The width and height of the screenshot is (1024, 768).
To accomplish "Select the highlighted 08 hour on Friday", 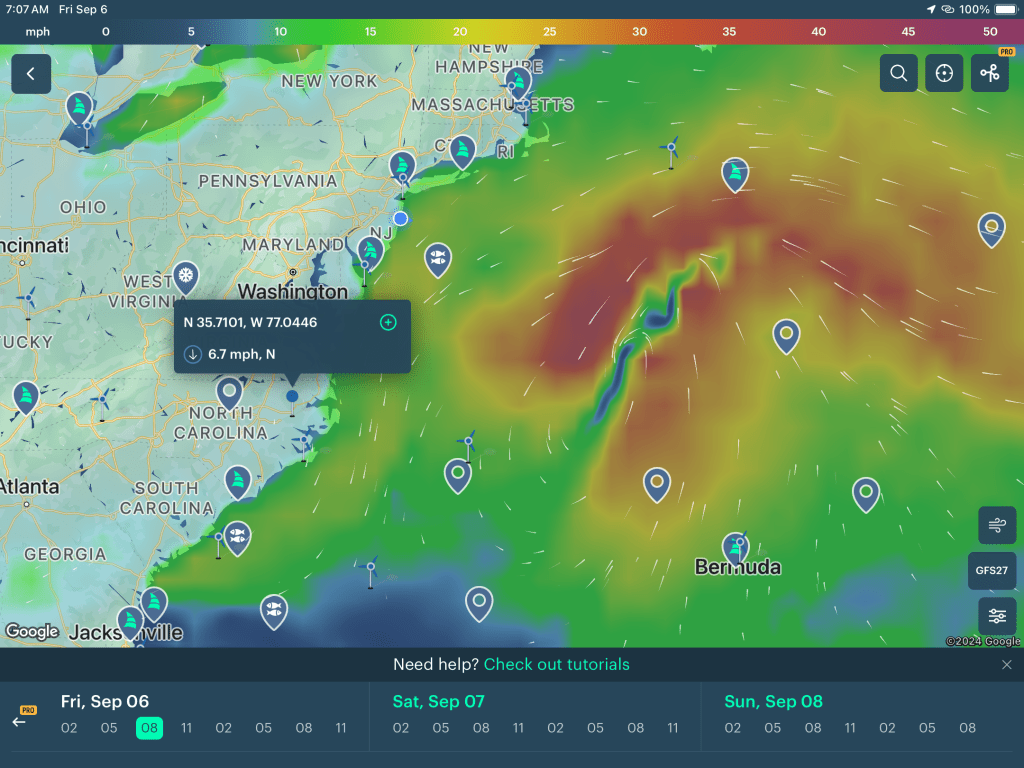I will tap(149, 728).
